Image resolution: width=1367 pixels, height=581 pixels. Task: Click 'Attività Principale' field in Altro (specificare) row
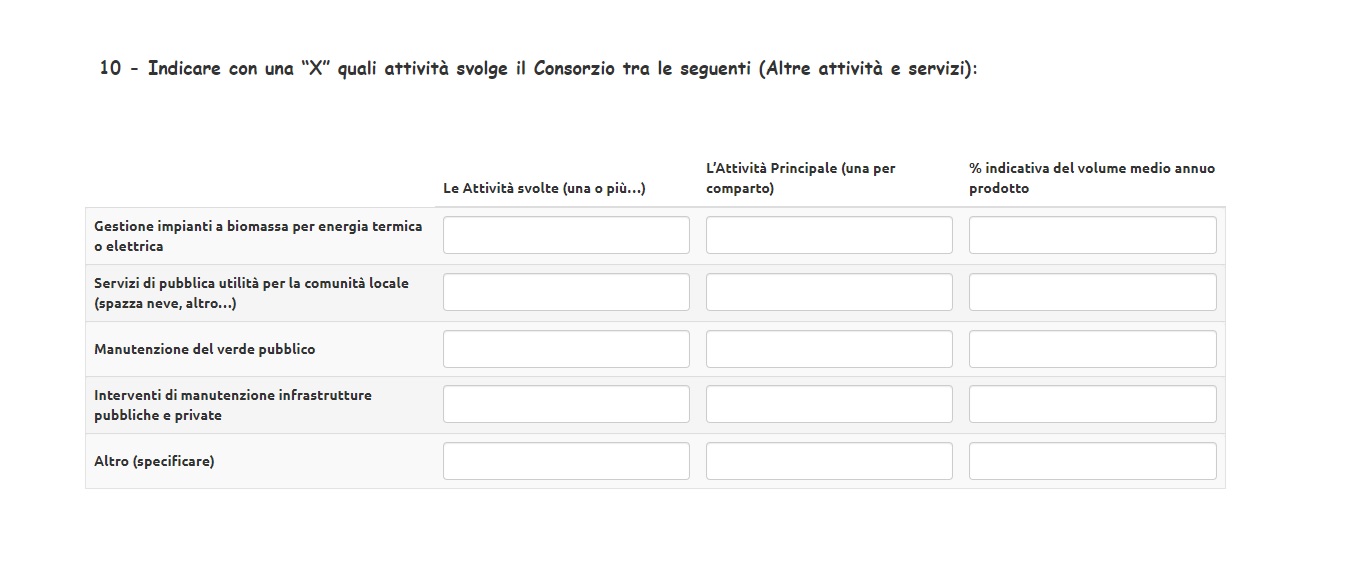pos(829,461)
